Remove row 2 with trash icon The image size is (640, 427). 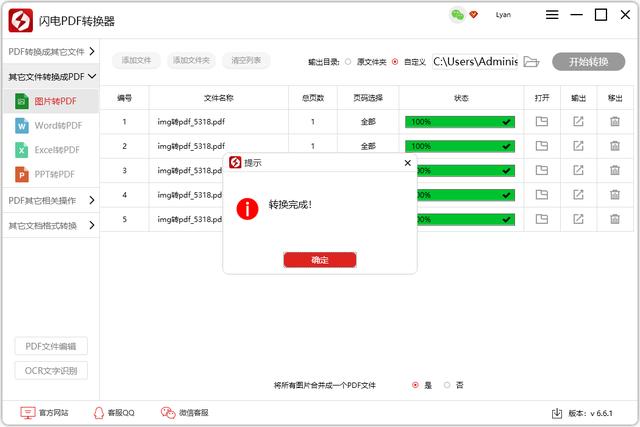(615, 146)
